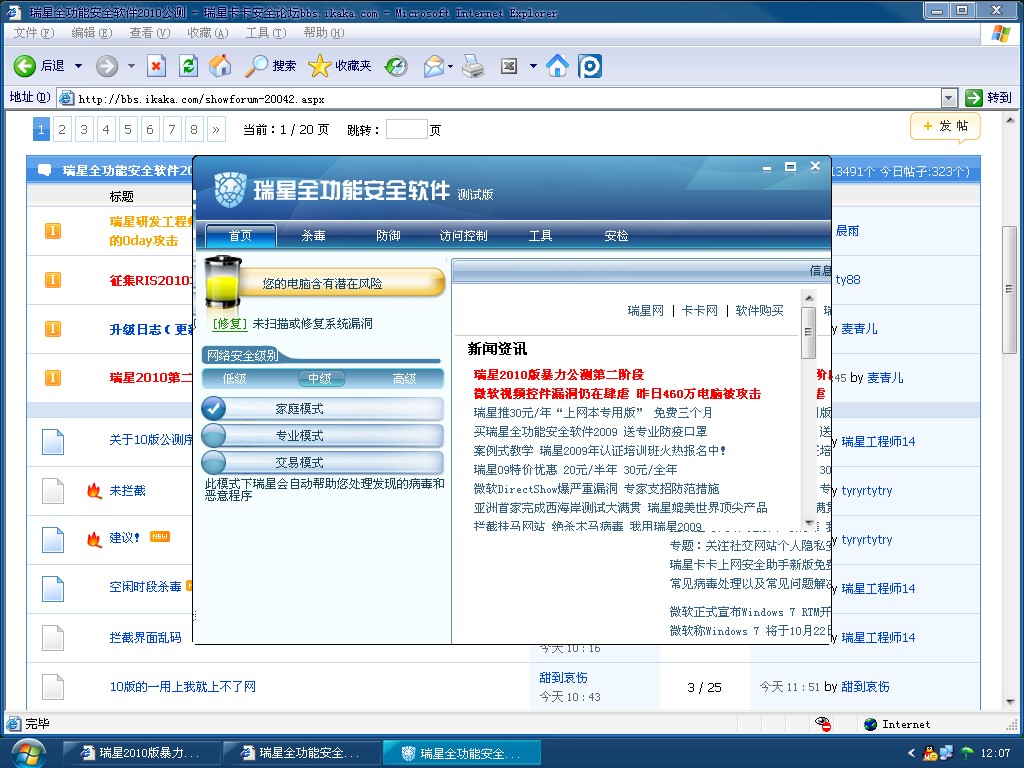Click the forum speech-bubble icon in header
Screen dimensions: 1024x768
click(44, 170)
